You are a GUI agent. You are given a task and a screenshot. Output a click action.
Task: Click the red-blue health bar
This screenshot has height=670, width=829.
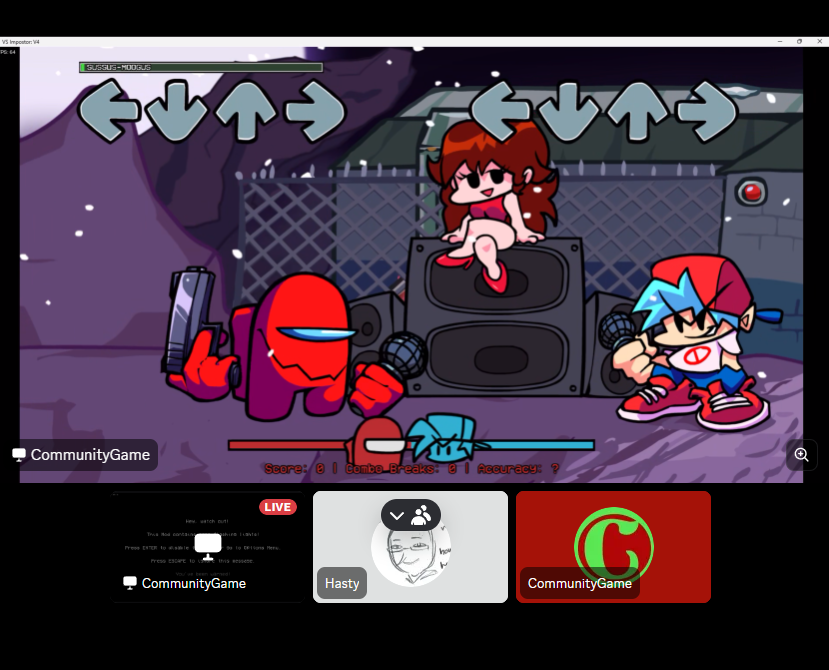[411, 445]
